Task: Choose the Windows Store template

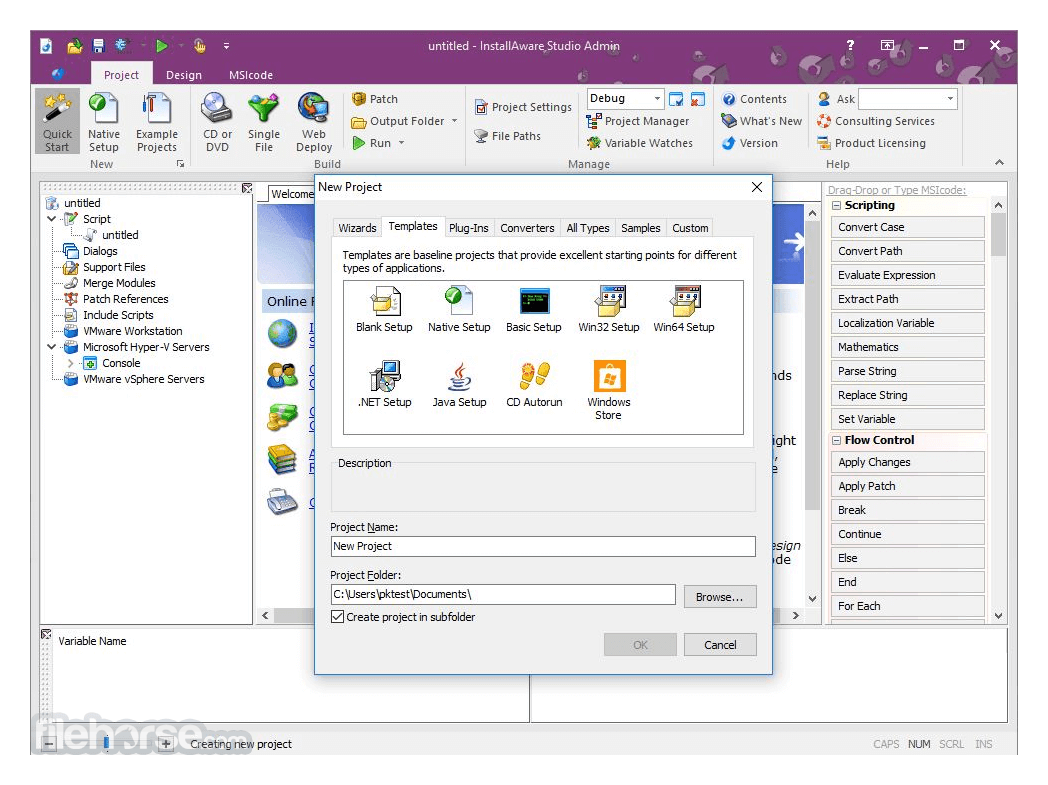Action: coord(608,390)
